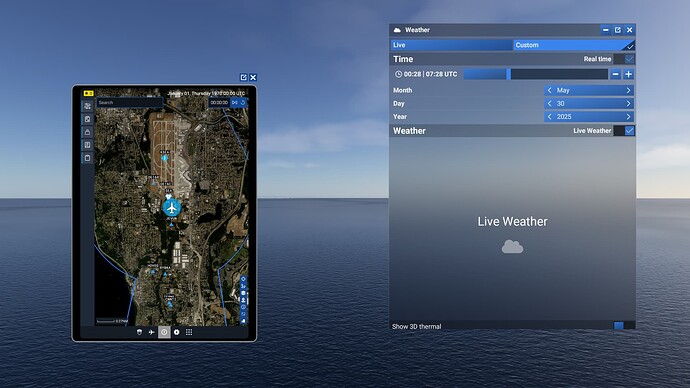Increase time with the plus button
This screenshot has width=690, height=388.
[628, 74]
